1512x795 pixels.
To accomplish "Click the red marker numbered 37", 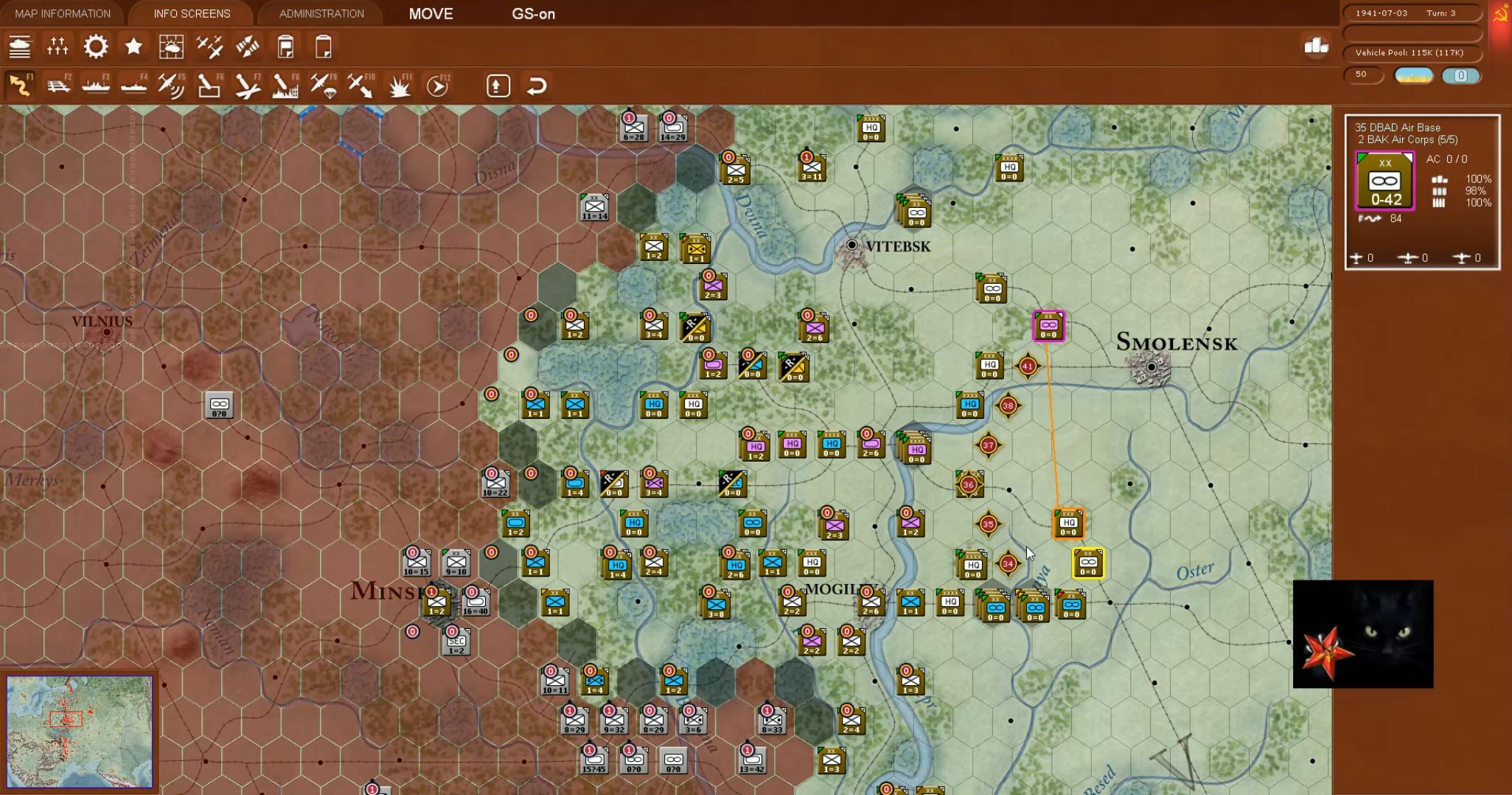I will [x=989, y=445].
